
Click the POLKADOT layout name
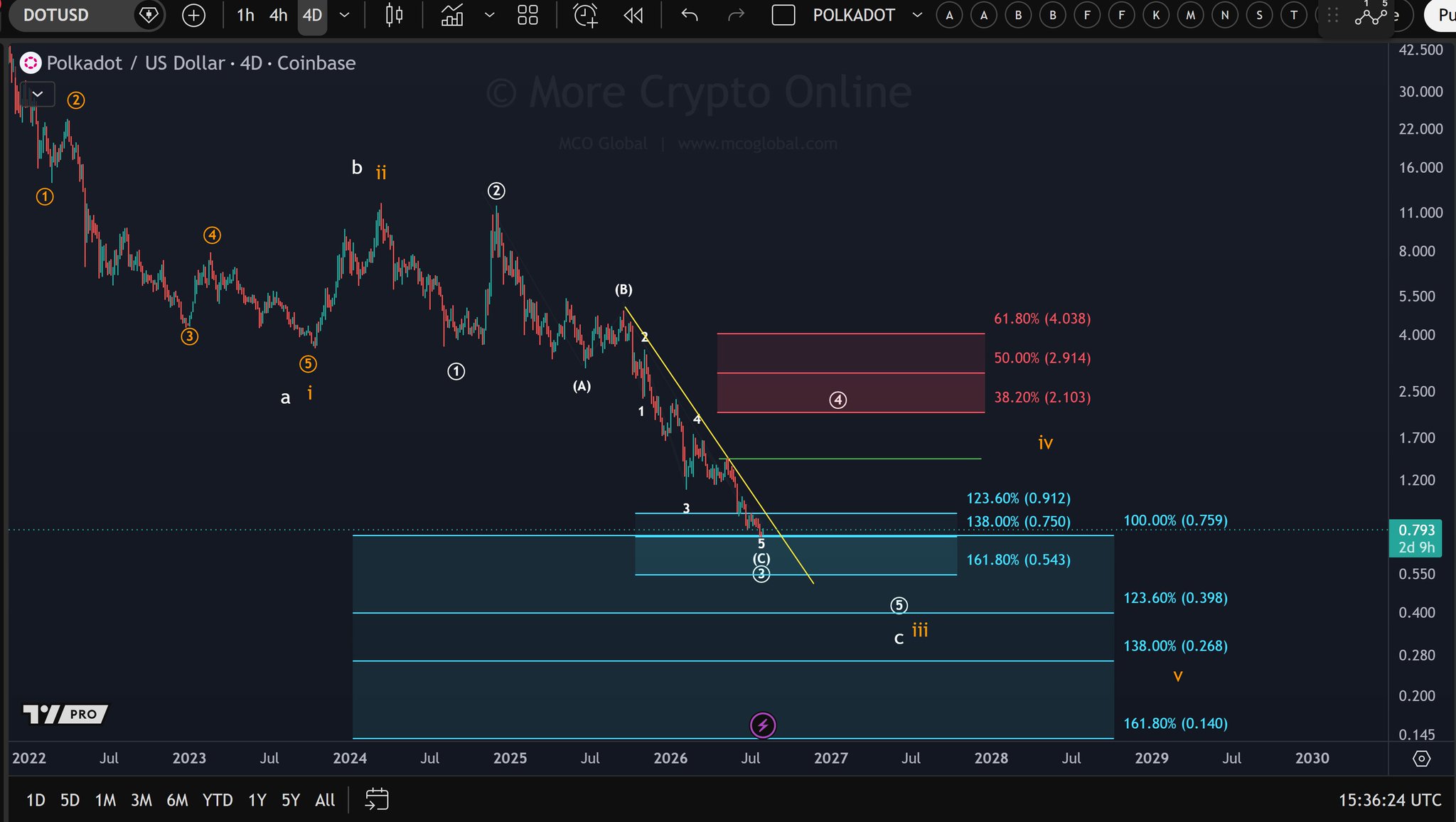(854, 15)
